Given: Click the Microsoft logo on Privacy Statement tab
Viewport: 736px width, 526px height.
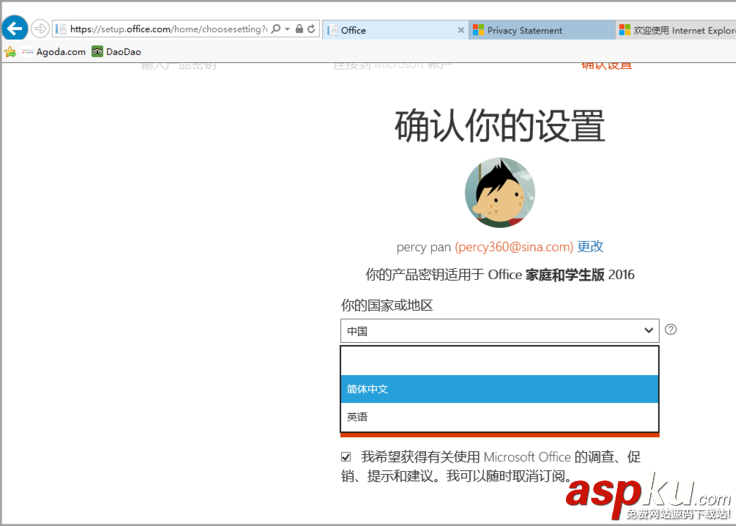Looking at the screenshot, I should [x=478, y=30].
